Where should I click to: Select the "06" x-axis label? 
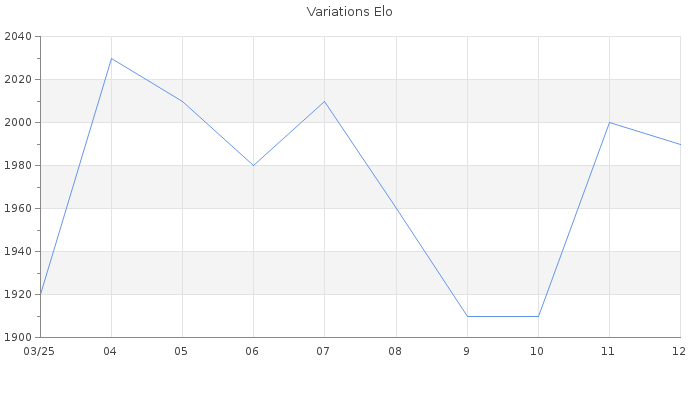tap(253, 352)
